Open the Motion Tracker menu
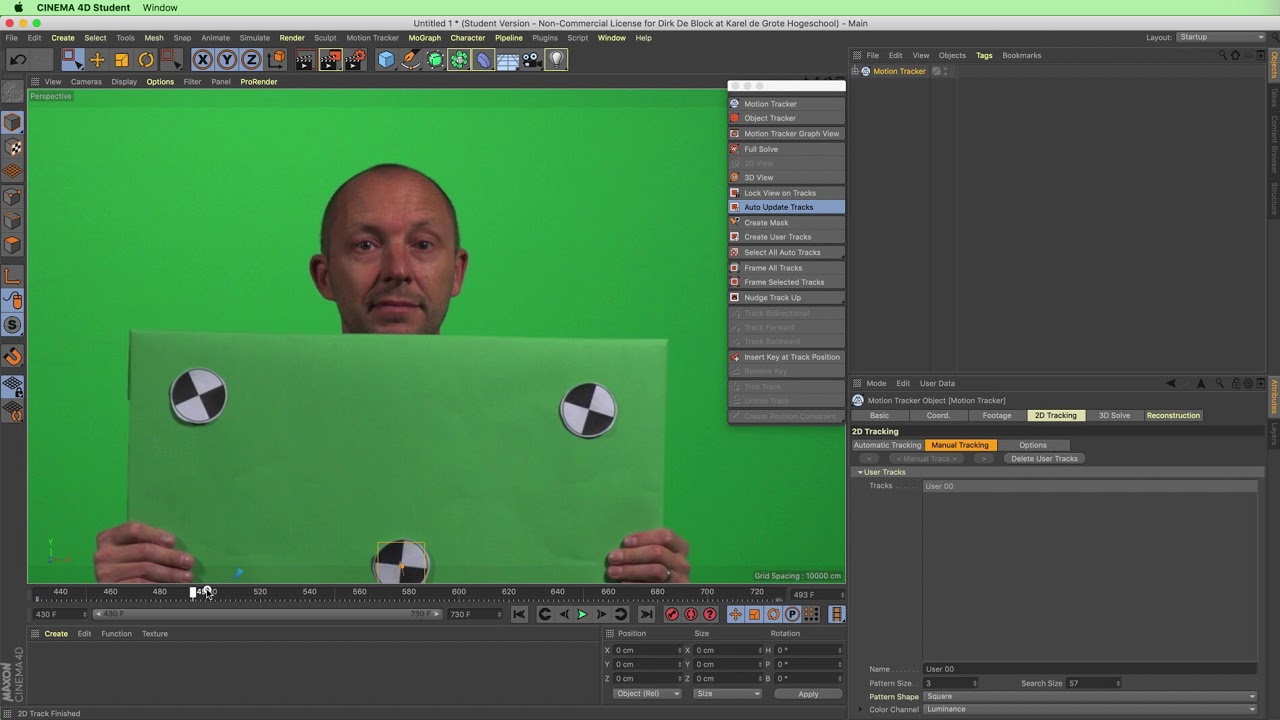 pyautogui.click(x=372, y=38)
